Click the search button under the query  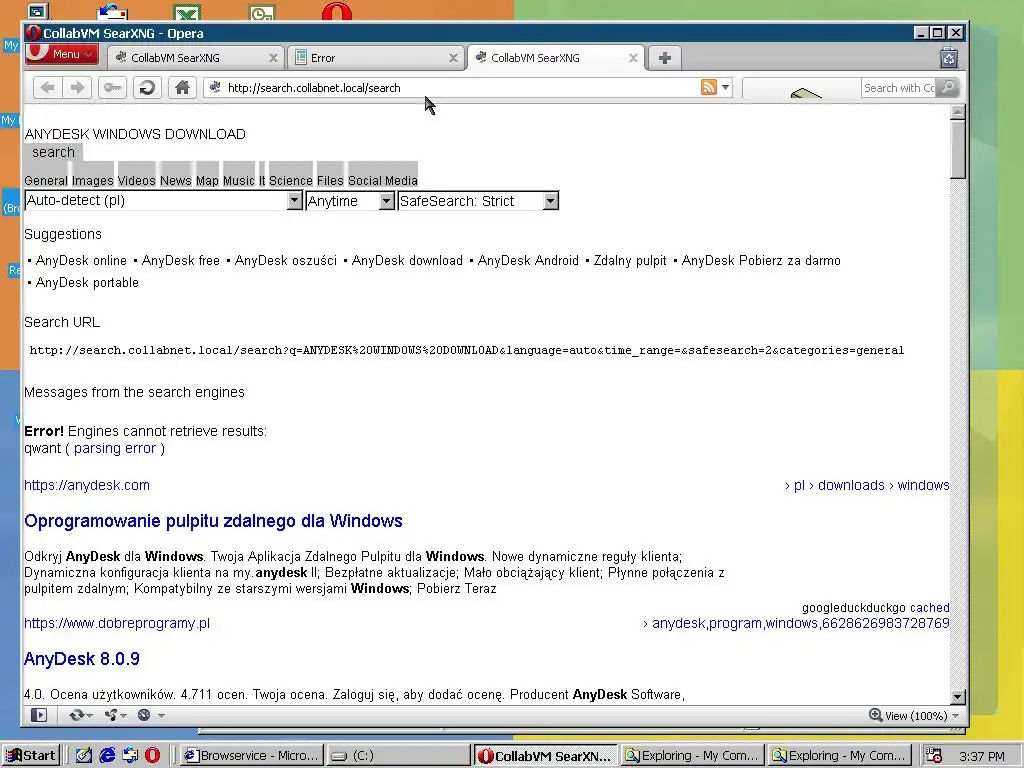click(54, 152)
